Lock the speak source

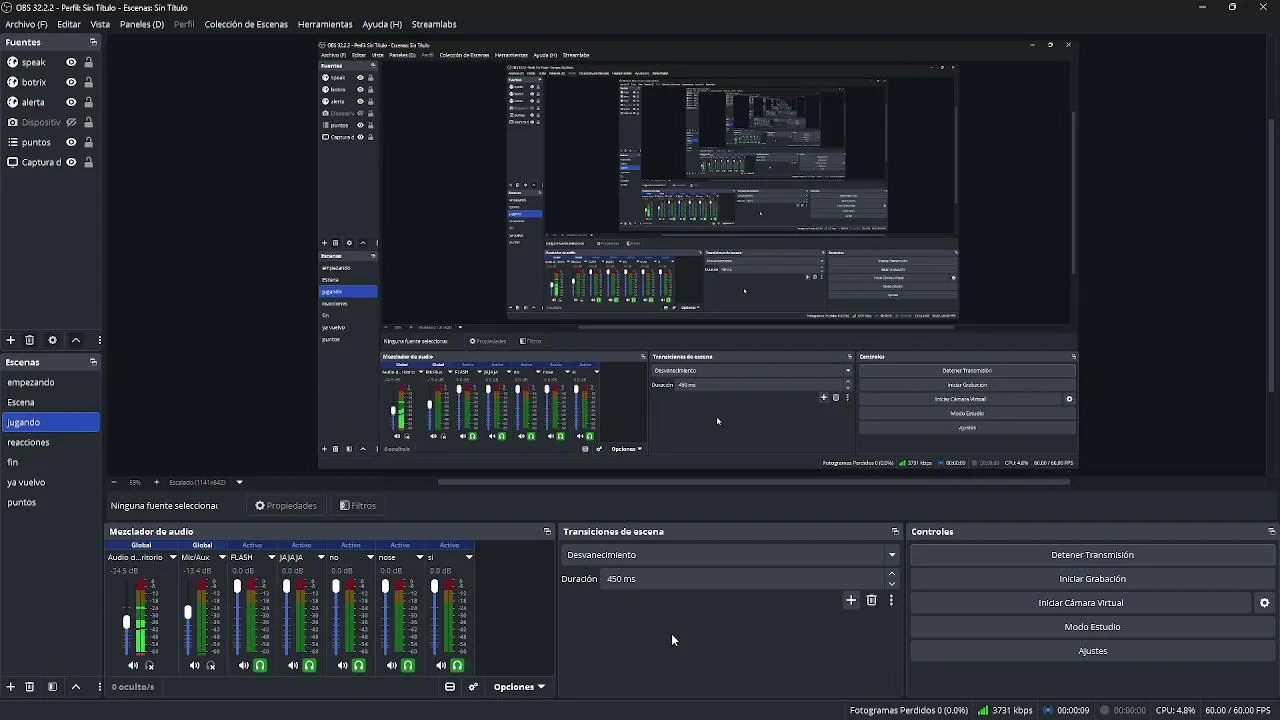(88, 62)
